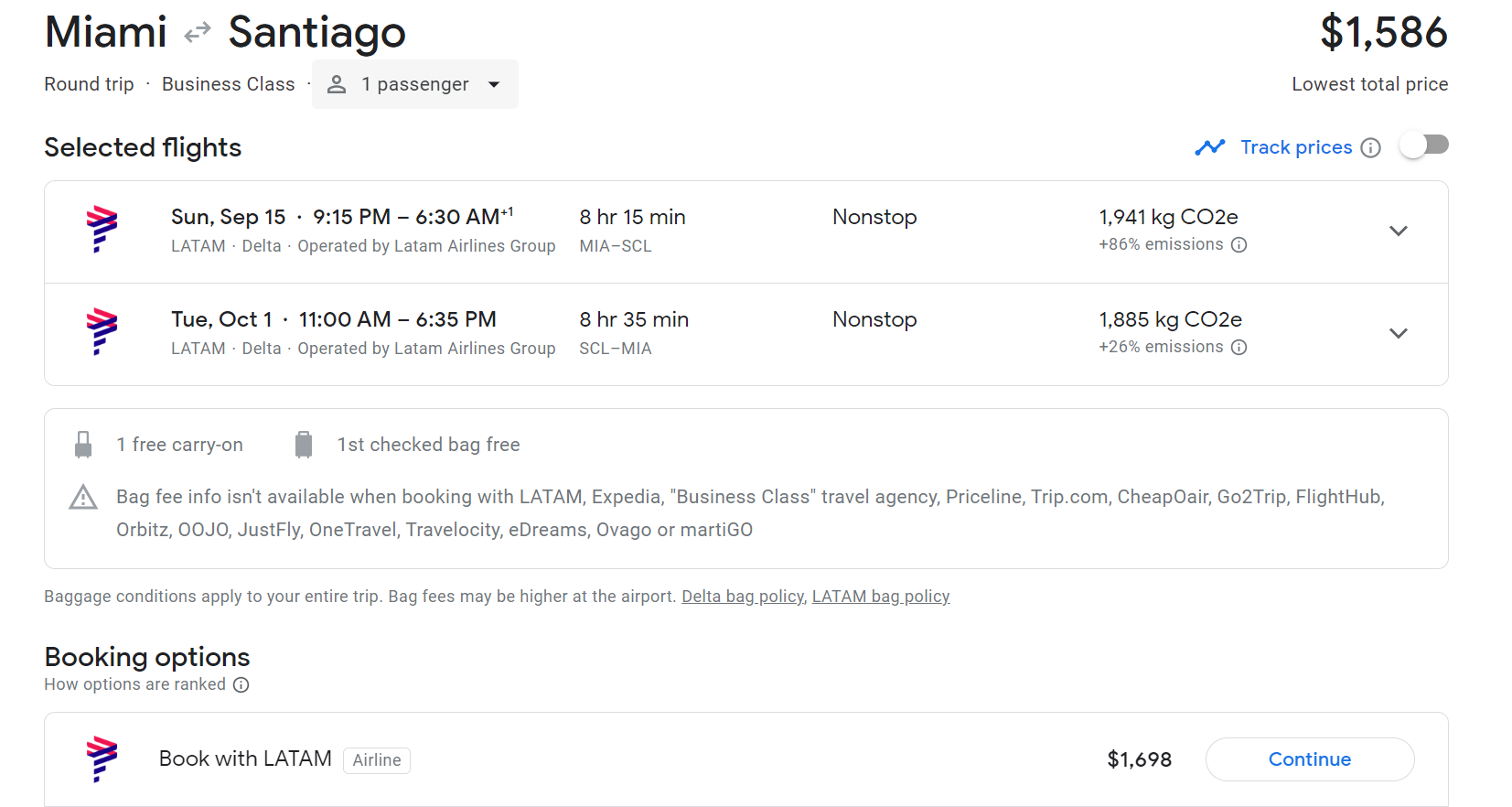Open the LATAM bag policy link

880,597
